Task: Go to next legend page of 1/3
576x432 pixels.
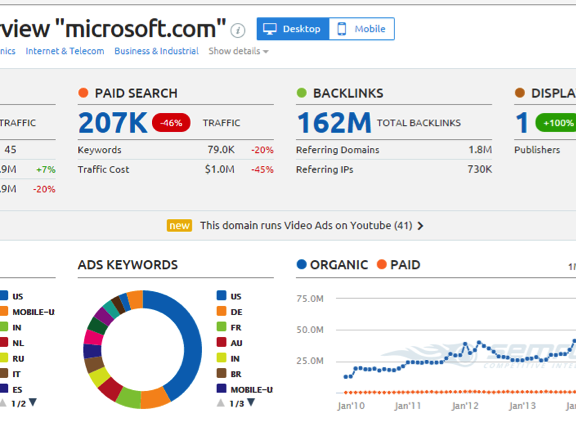Action: click(x=251, y=402)
